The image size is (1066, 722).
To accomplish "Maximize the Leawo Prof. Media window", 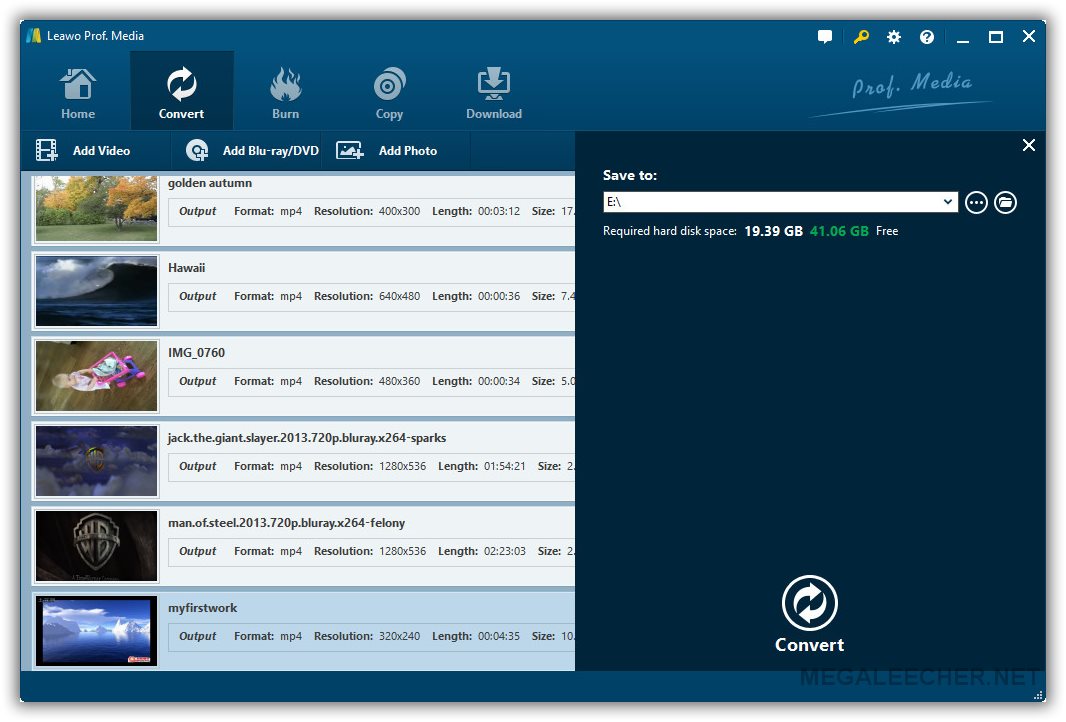I will click(996, 37).
